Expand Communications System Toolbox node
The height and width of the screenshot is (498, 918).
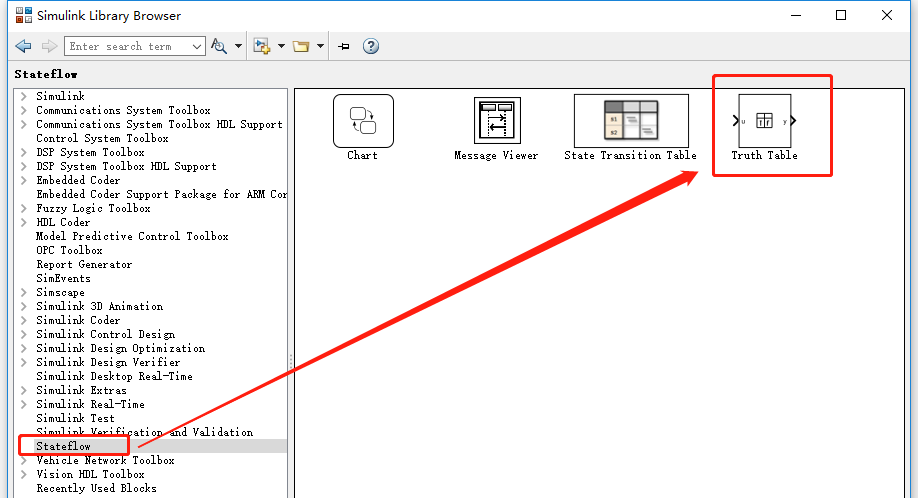(24, 110)
